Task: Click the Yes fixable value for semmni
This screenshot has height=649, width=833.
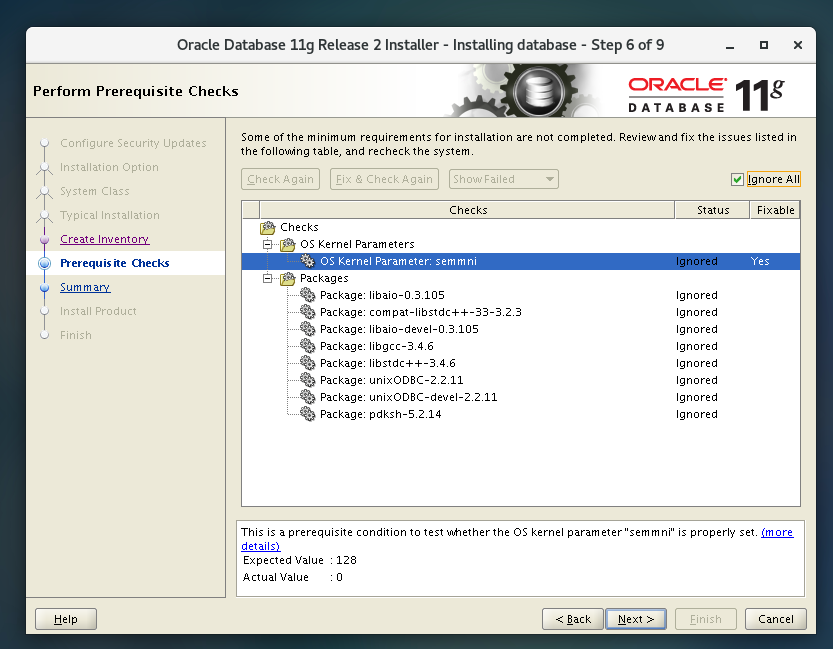Action: click(760, 261)
